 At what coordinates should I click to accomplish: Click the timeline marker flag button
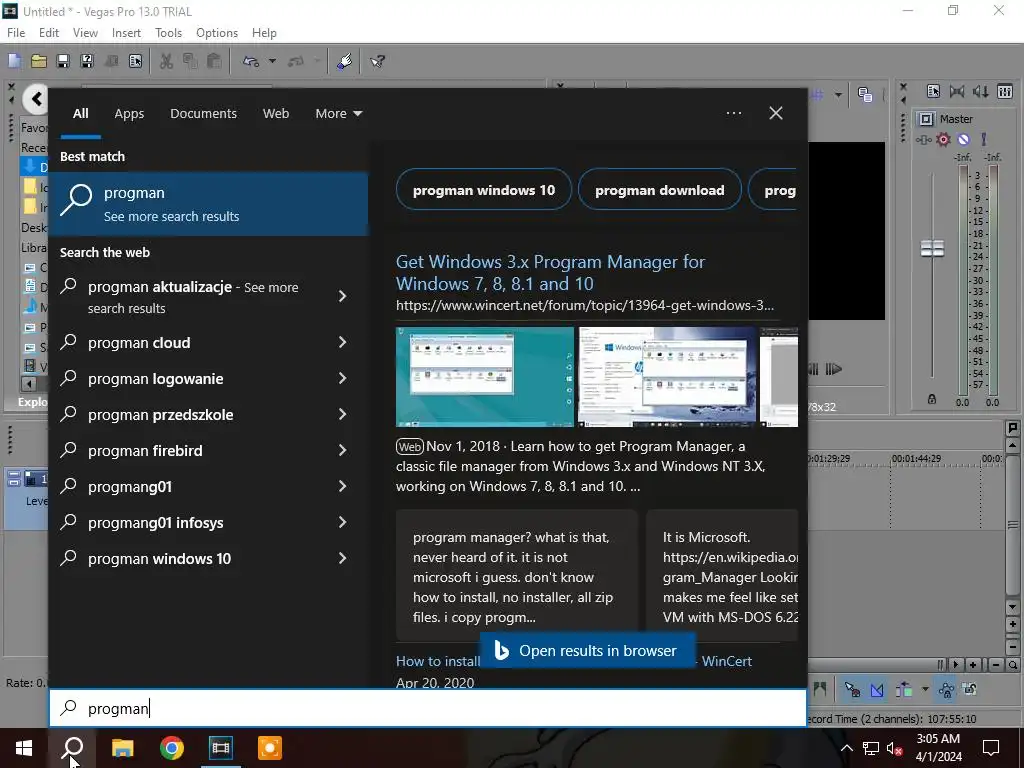click(1012, 428)
